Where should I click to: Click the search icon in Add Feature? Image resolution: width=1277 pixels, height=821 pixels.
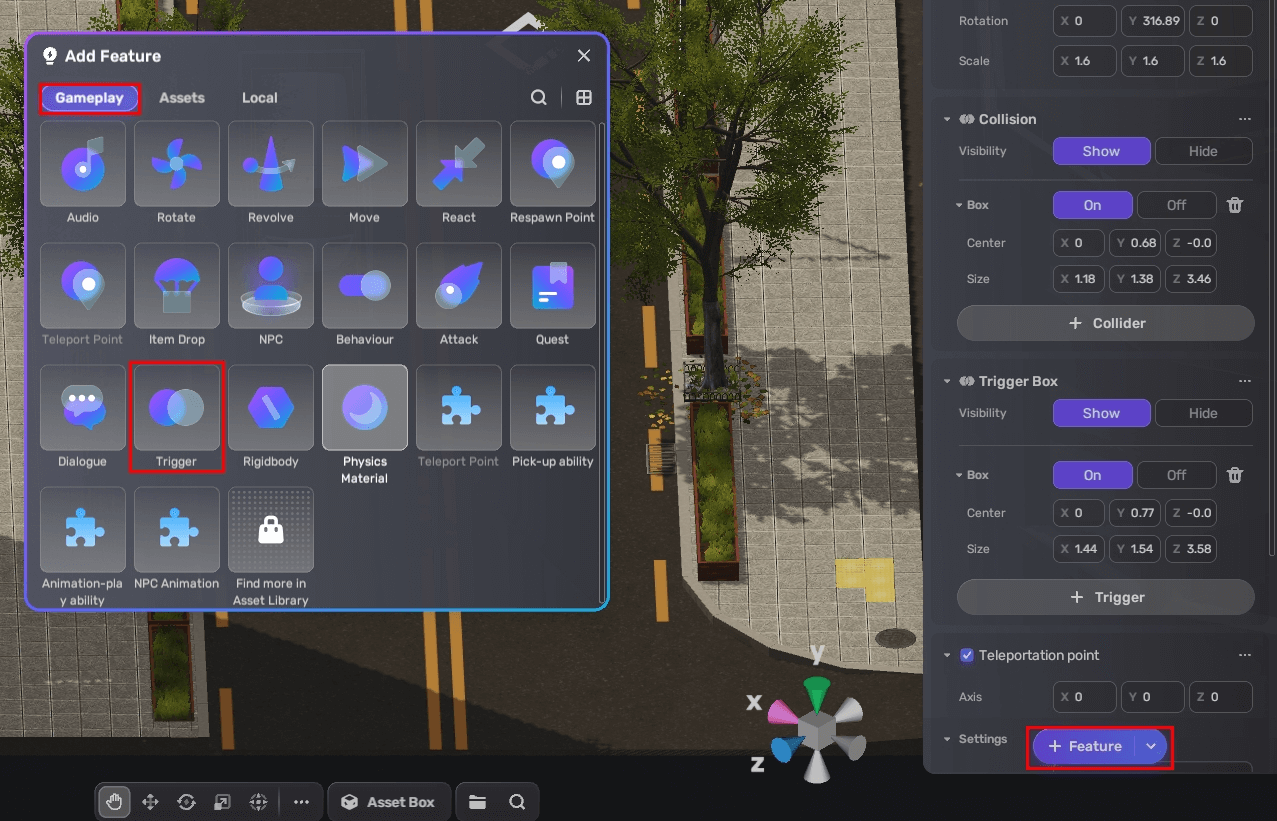(538, 98)
